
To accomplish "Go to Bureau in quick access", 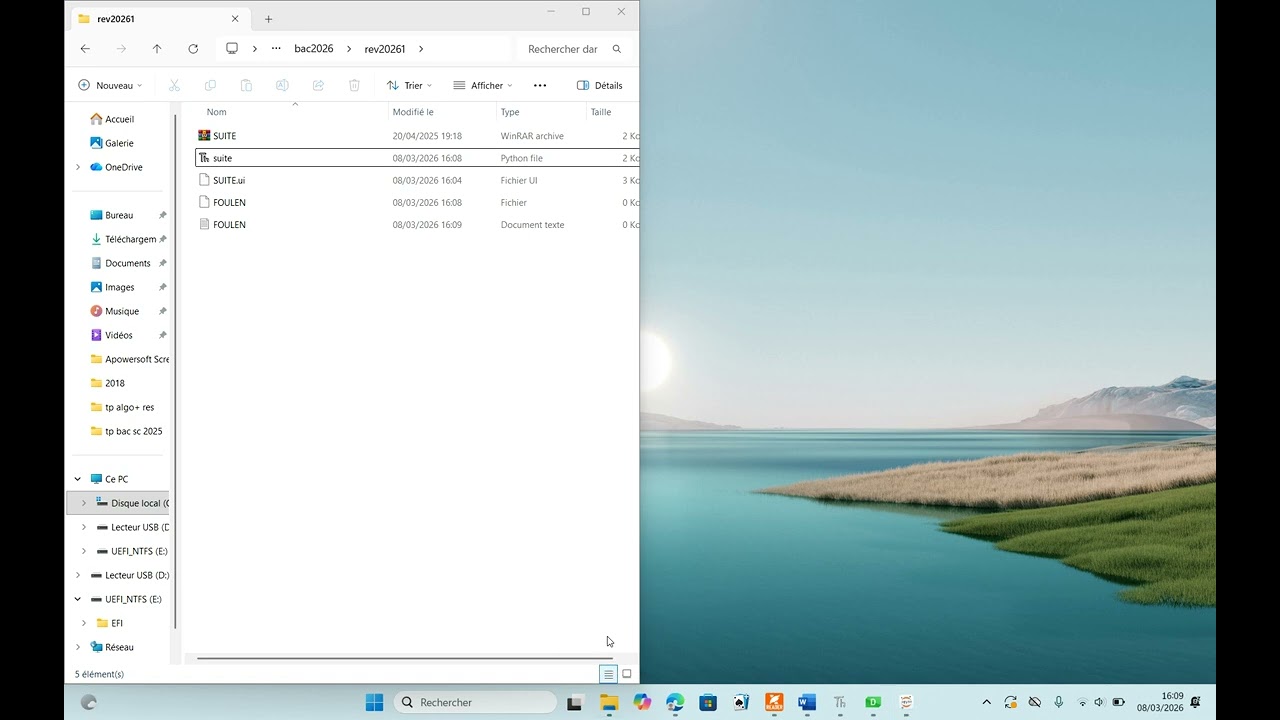I will click(119, 215).
